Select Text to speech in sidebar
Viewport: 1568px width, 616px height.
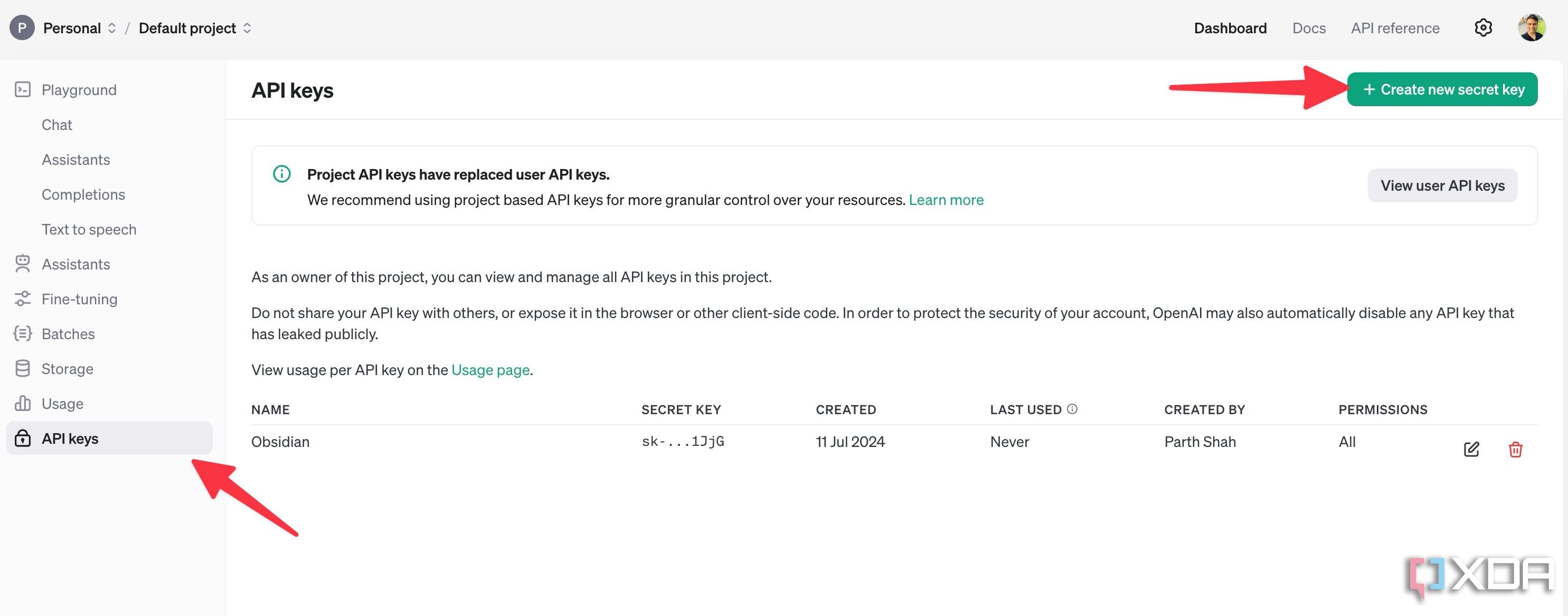click(89, 229)
